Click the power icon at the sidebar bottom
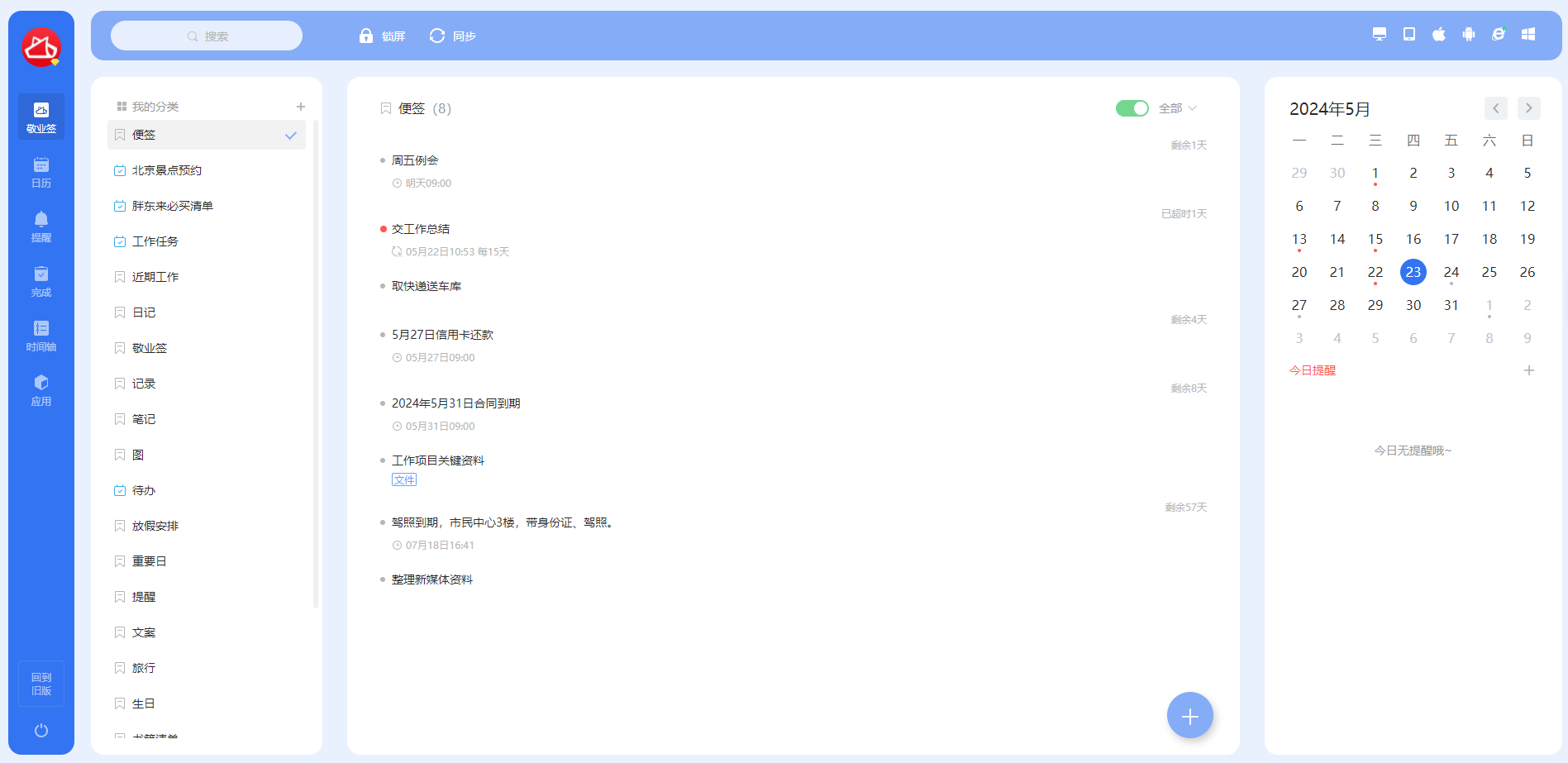 (41, 731)
